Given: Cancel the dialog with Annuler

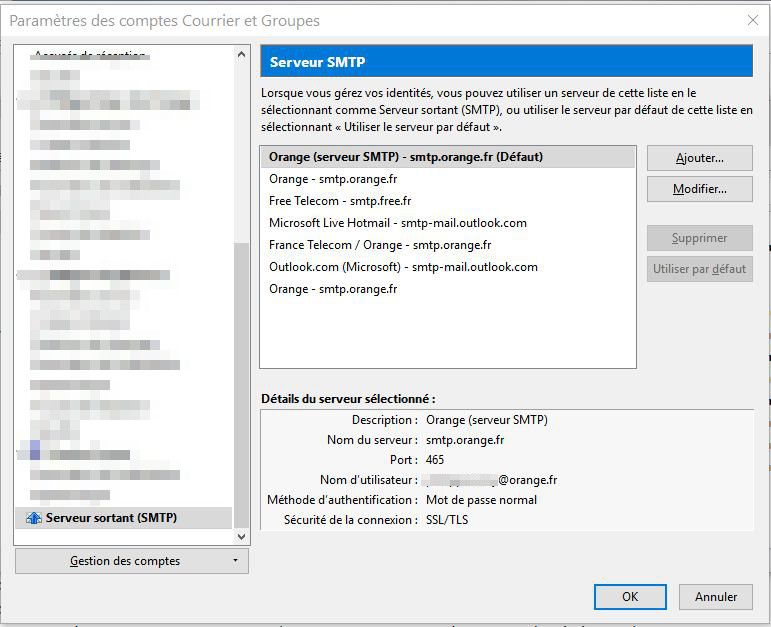Looking at the screenshot, I should pos(715,597).
